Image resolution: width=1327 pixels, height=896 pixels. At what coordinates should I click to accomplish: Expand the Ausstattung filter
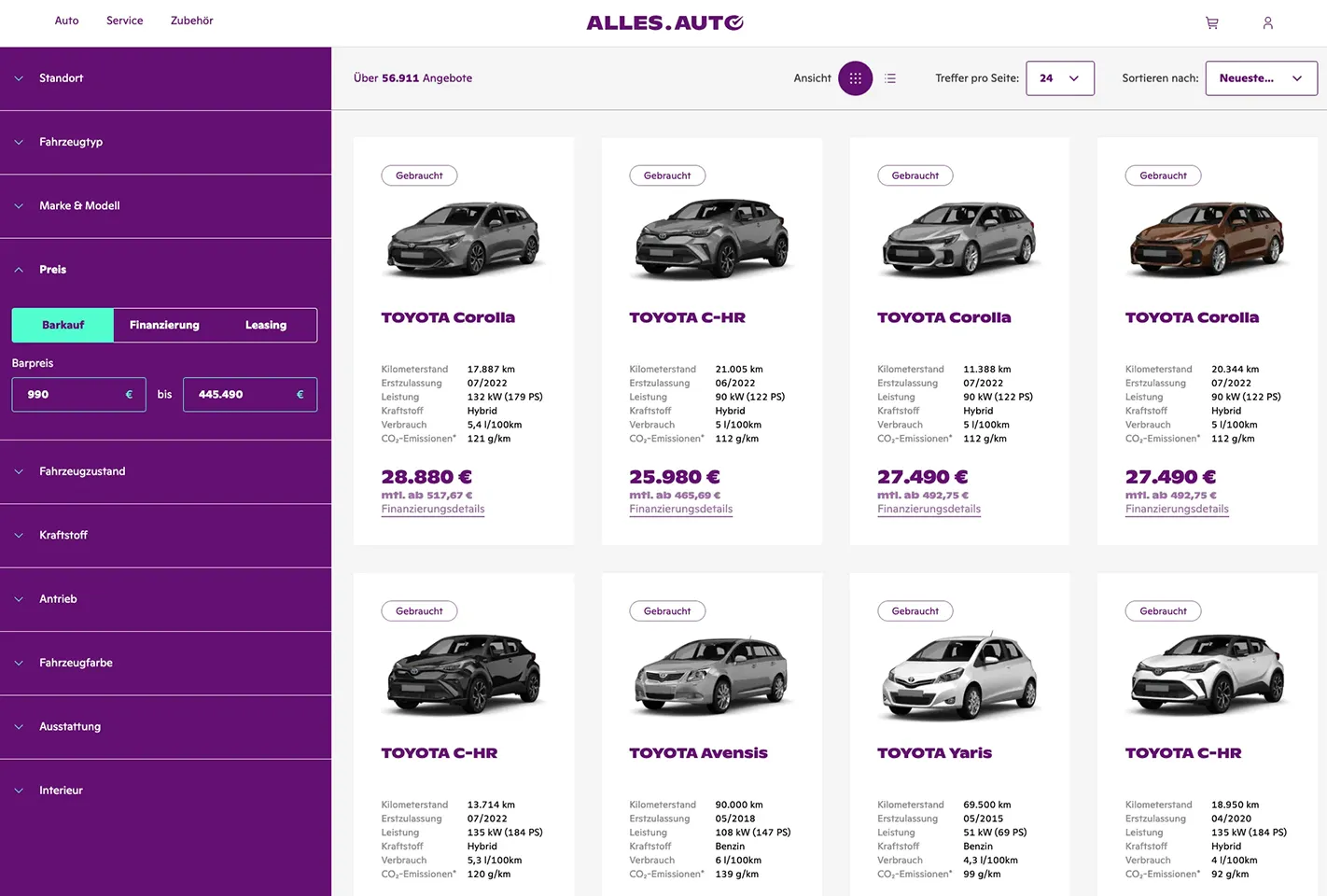tap(165, 726)
